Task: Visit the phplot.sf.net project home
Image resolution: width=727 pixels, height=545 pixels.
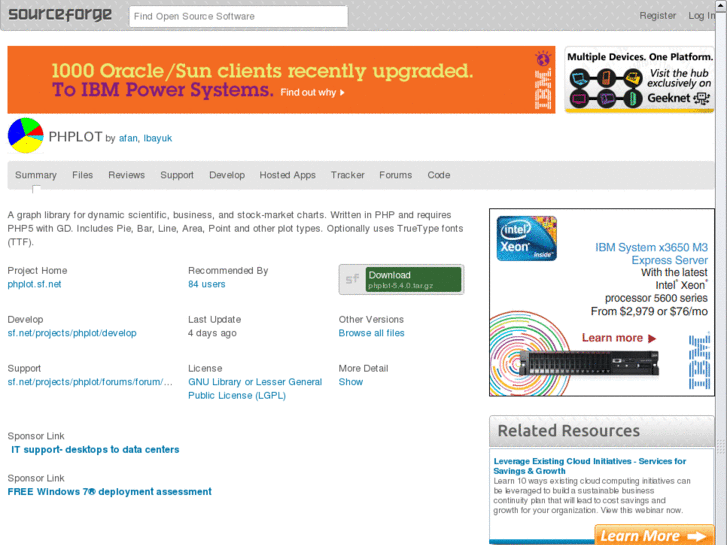Action: [34, 284]
